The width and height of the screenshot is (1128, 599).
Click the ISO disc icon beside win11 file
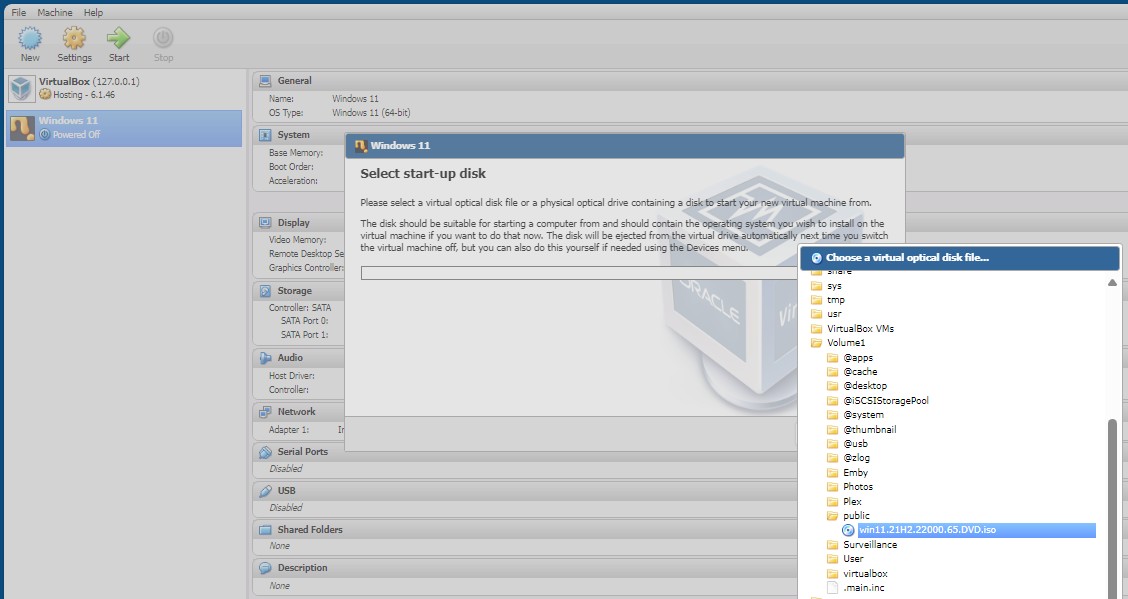point(848,530)
